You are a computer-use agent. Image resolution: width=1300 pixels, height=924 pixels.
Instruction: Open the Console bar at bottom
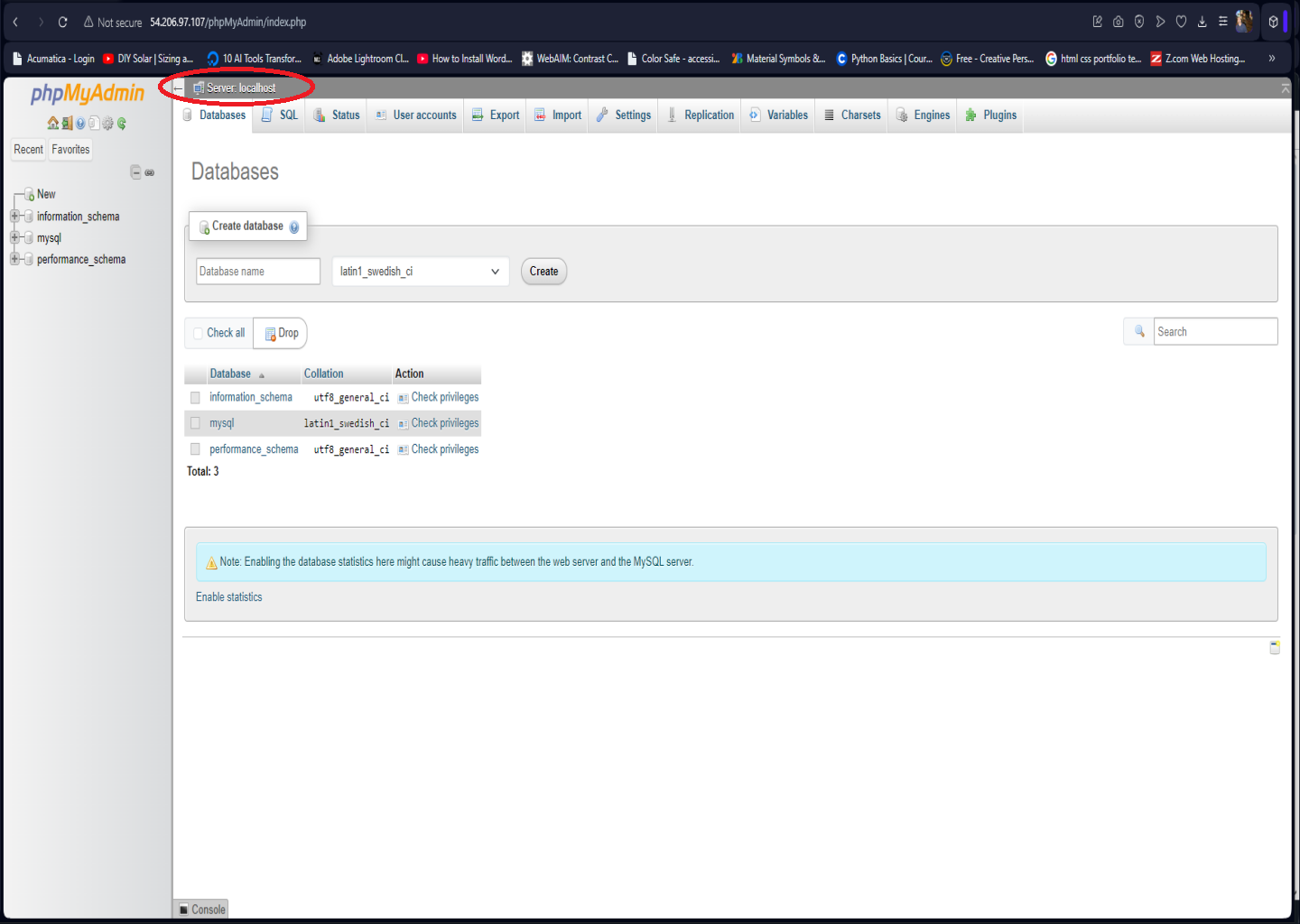click(x=201, y=910)
